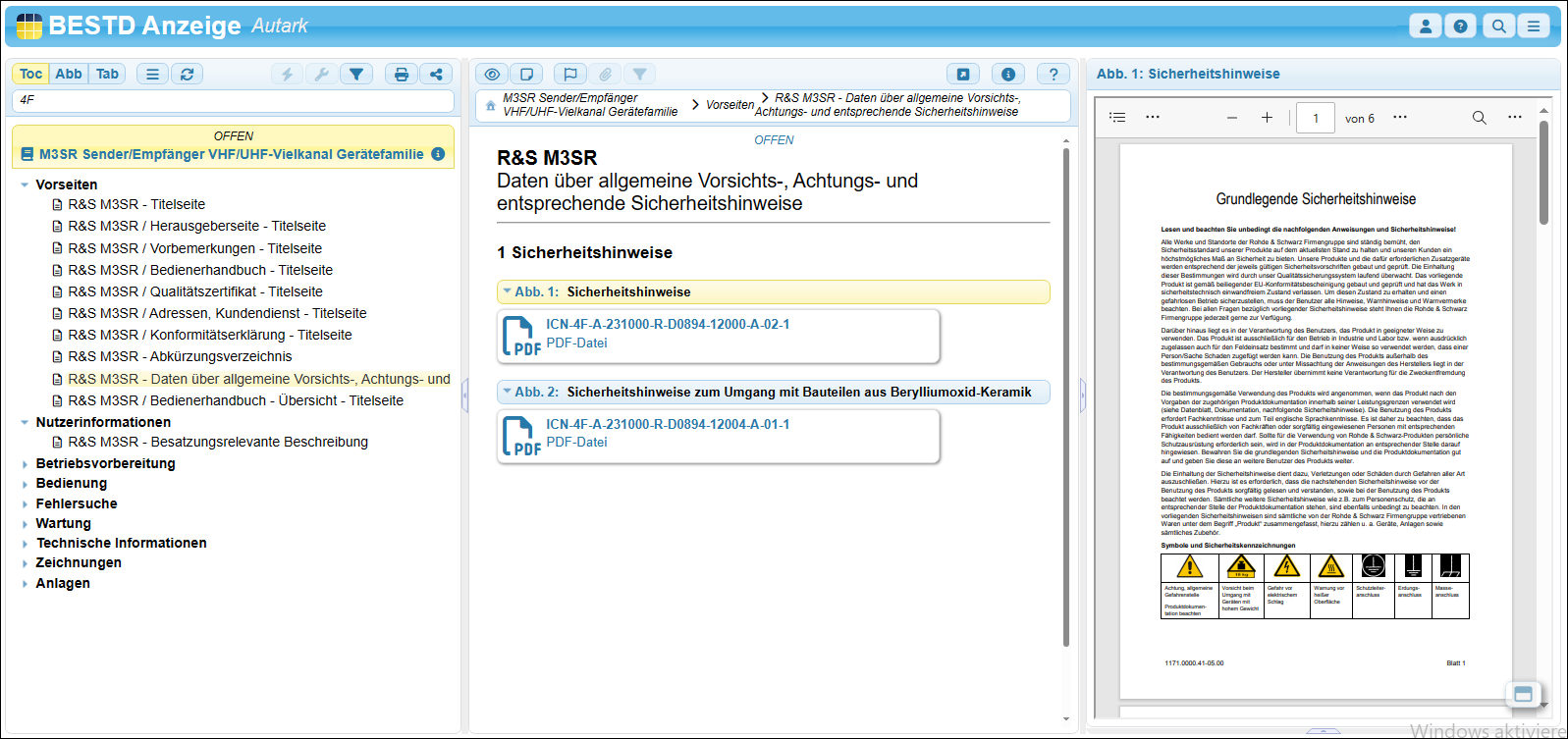The height and width of the screenshot is (739, 1568).
Task: Collapse the Abb. 1 Sicherheitshinweise section
Action: (x=507, y=291)
